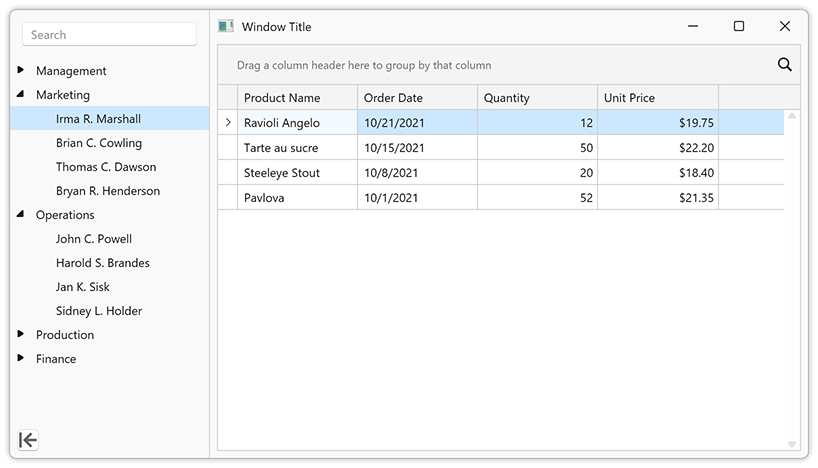This screenshot has width=818, height=468.
Task: Click the application icon beside Window Title
Action: click(226, 27)
